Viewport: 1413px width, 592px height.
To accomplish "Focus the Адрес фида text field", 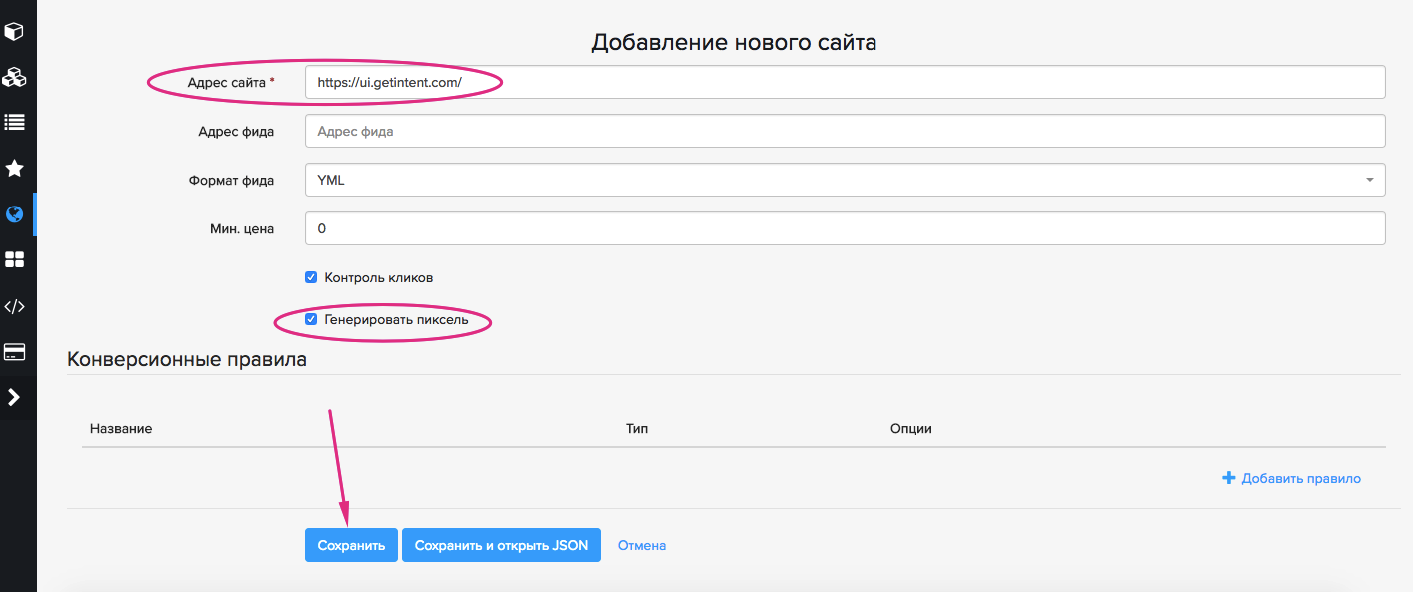I will point(844,131).
